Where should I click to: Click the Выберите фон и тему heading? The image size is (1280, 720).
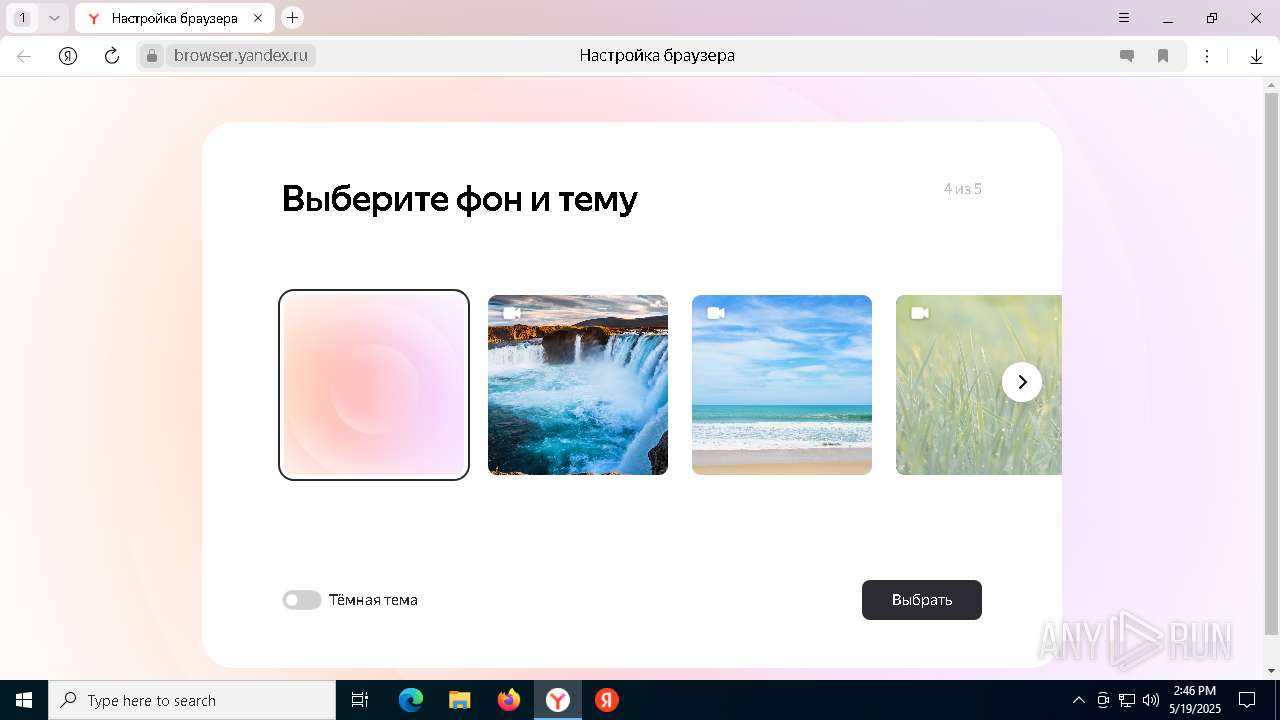click(x=460, y=200)
